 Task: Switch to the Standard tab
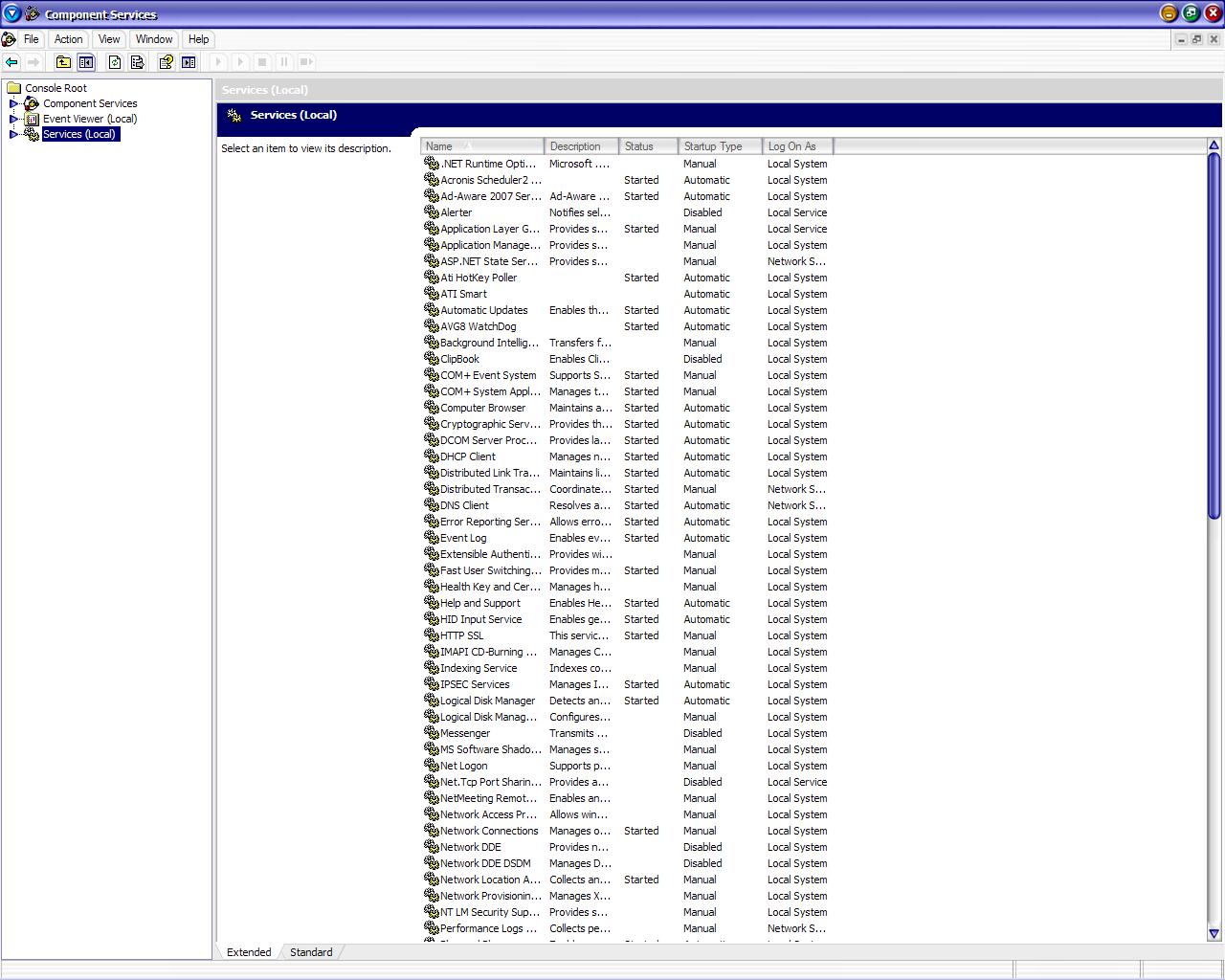(311, 952)
